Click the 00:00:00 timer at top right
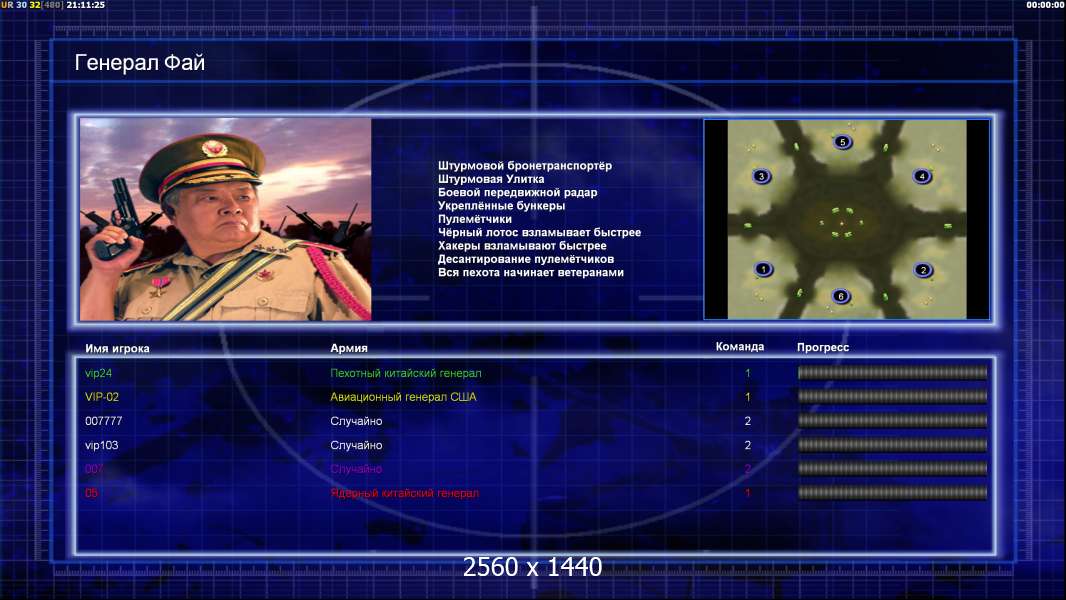 [1045, 5]
